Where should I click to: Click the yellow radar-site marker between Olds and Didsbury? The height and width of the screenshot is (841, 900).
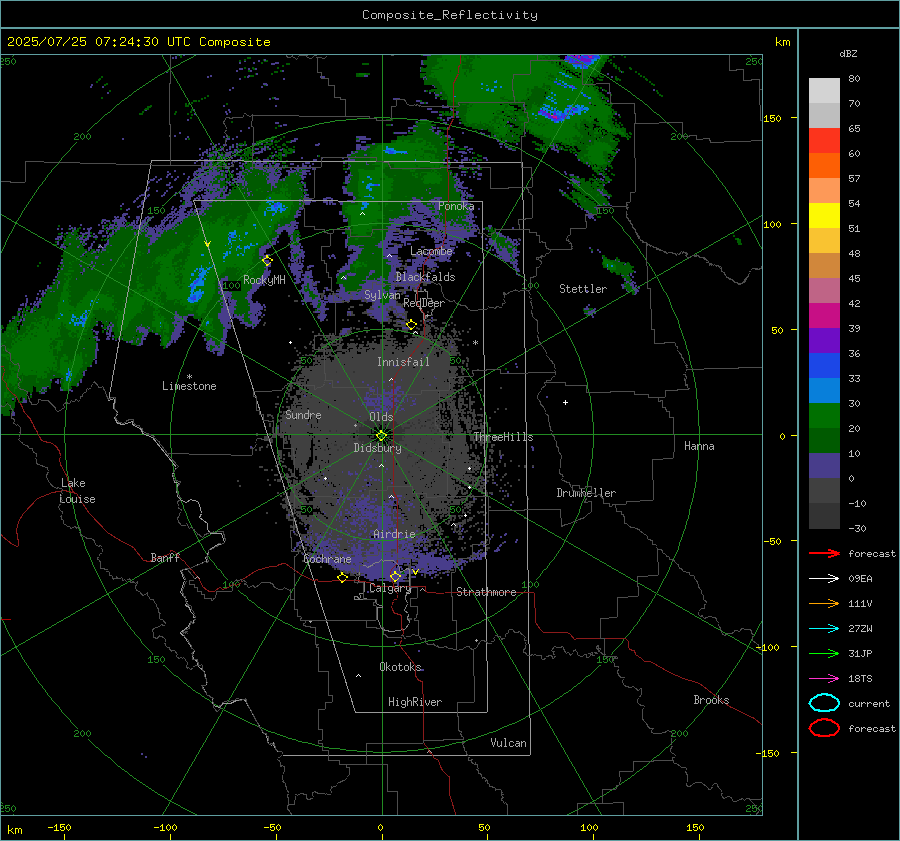(381, 436)
